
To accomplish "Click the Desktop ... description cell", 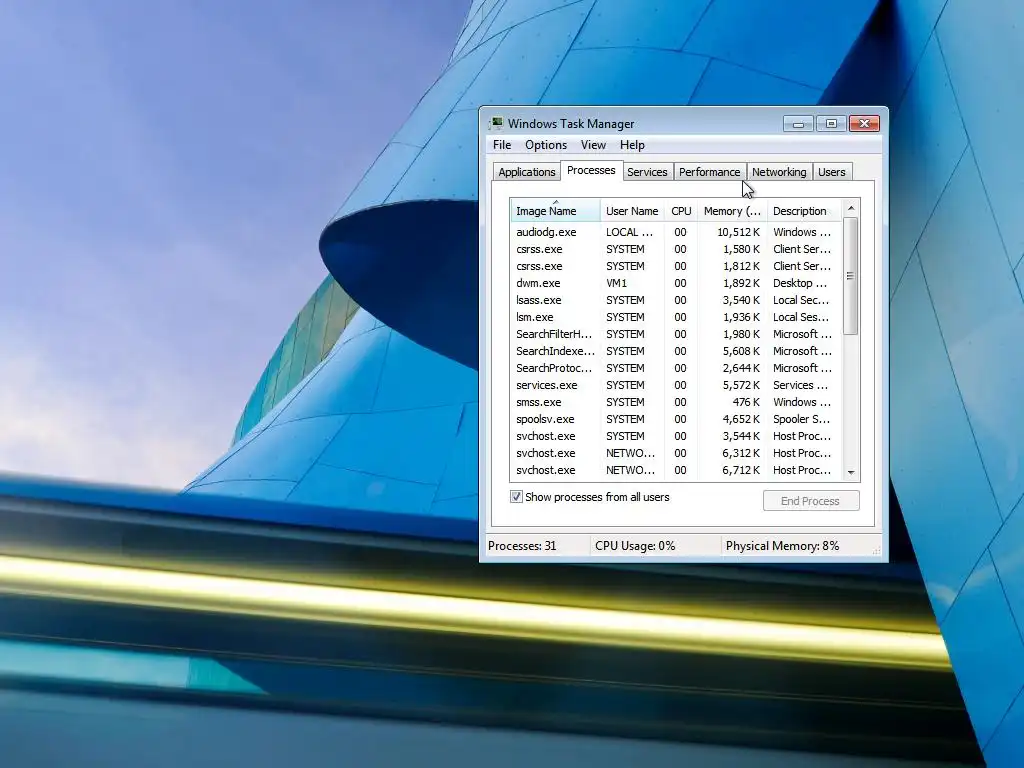I will (x=799, y=283).
